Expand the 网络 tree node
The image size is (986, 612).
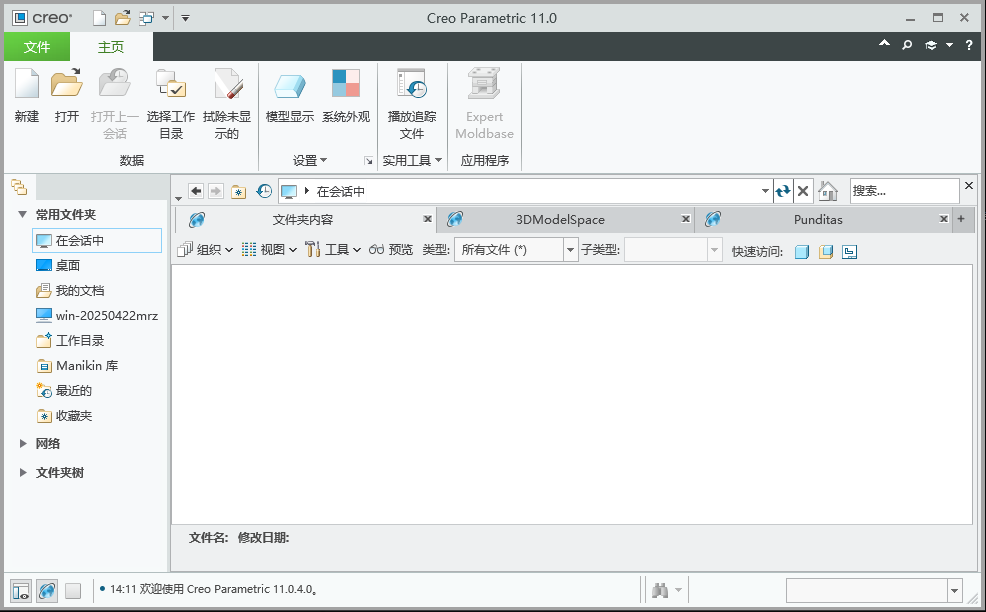tap(24, 443)
